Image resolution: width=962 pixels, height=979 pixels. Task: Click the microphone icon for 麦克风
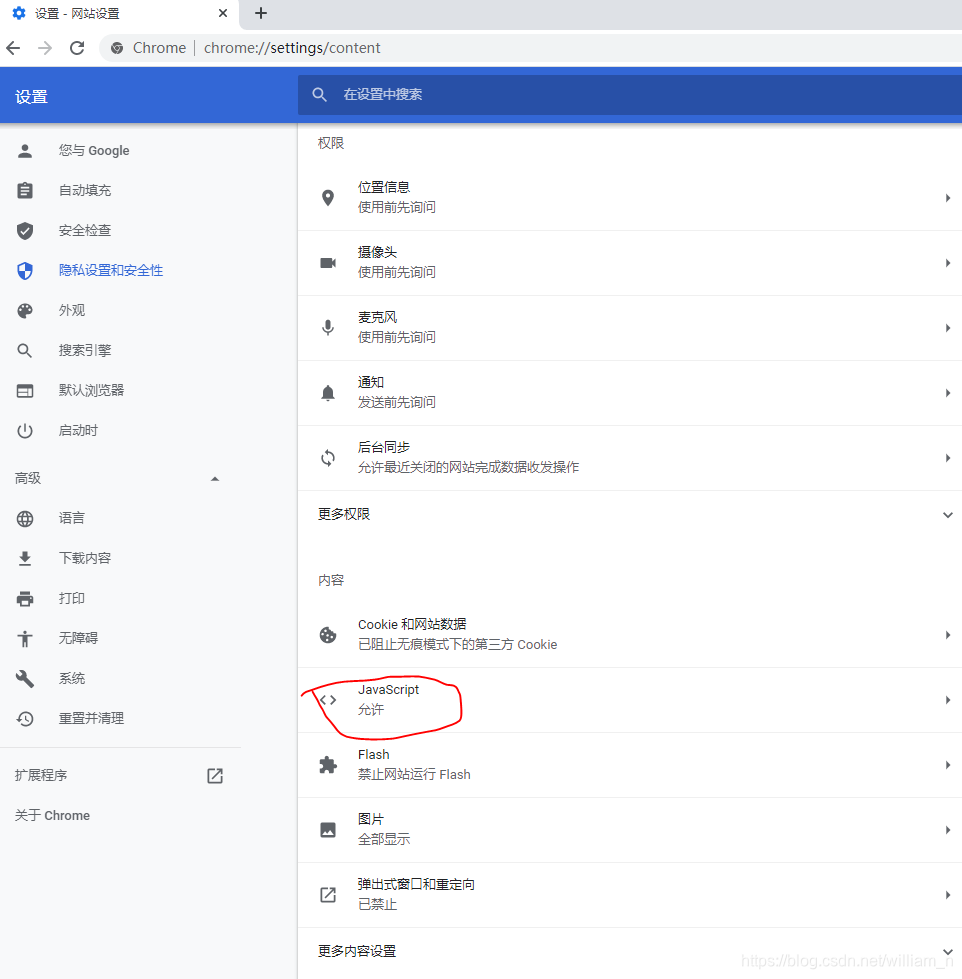coord(328,328)
